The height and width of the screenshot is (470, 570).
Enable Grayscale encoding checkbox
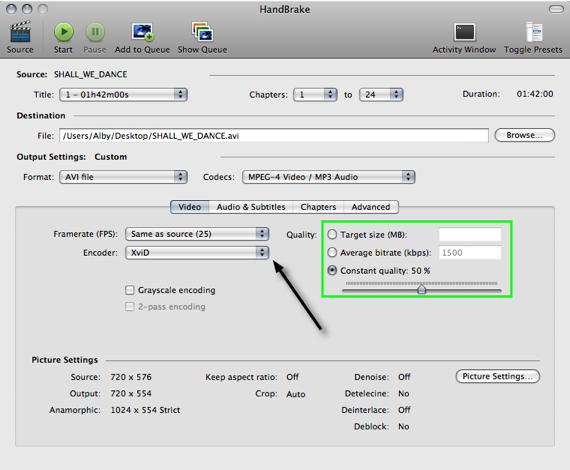pos(129,290)
